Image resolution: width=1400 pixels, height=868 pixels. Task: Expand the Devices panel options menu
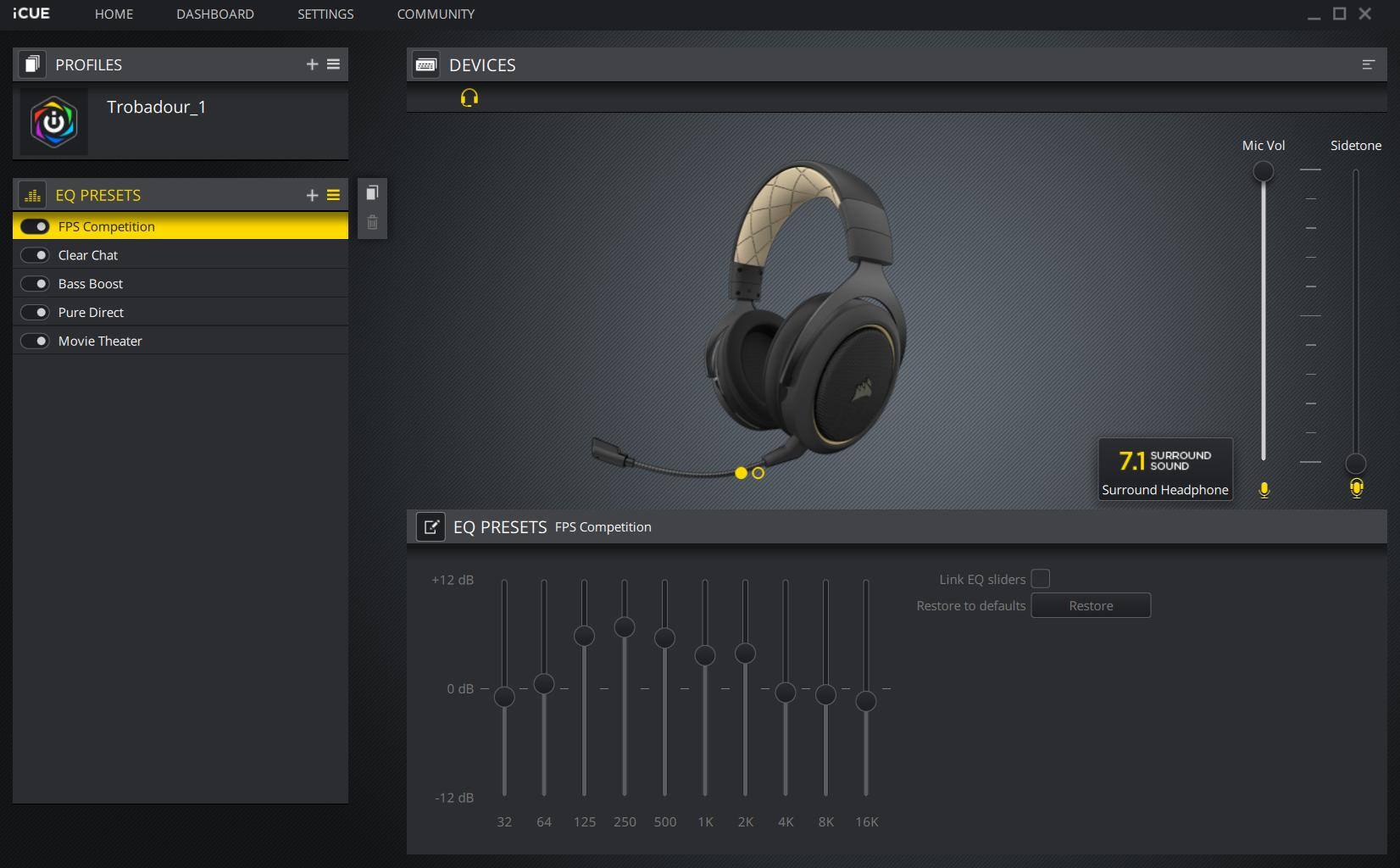point(1368,64)
